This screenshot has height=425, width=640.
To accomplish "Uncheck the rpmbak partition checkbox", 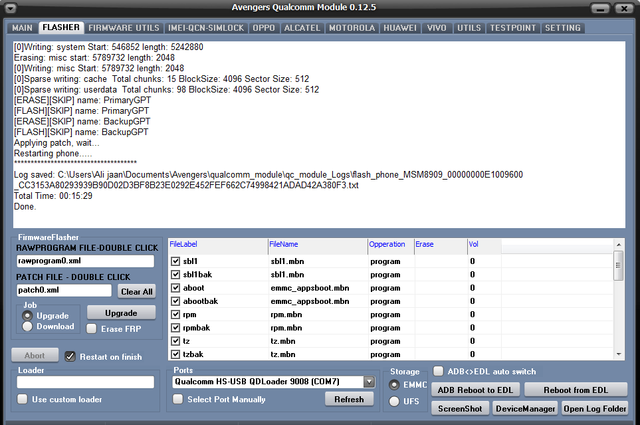I will coord(176,328).
